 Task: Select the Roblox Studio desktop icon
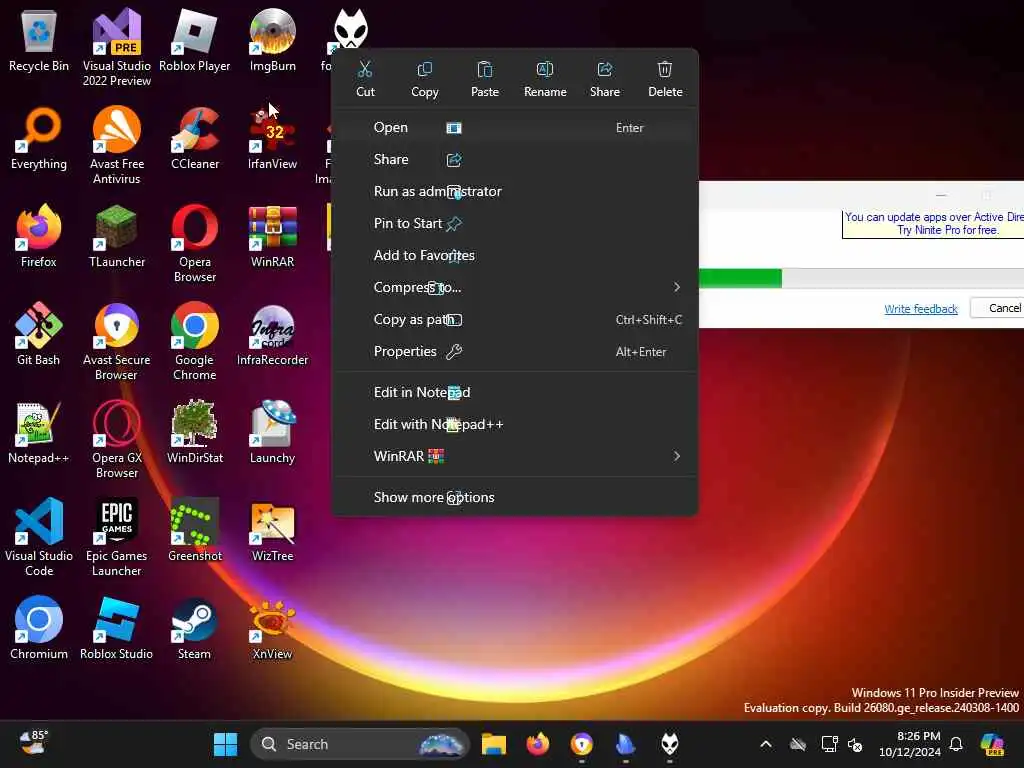pos(116,629)
